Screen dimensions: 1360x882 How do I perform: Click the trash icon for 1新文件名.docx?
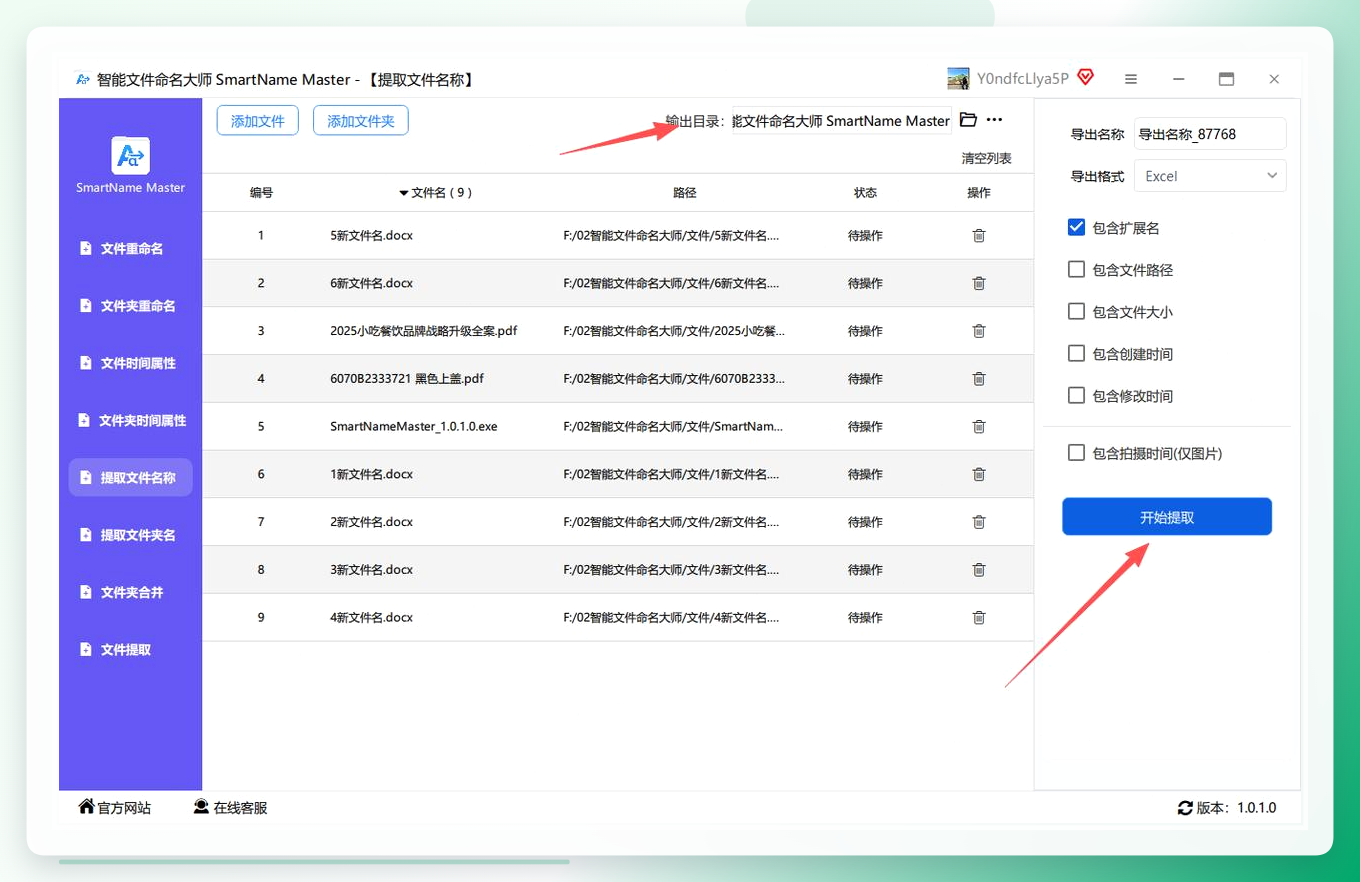pos(979,474)
